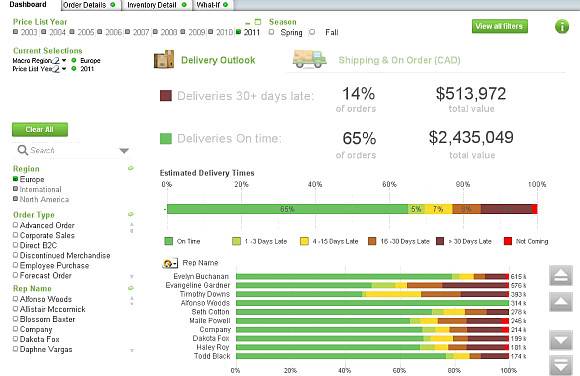The height and width of the screenshot is (376, 580).
Task: Open Price List Year selection dropdown
Action: [64, 68]
